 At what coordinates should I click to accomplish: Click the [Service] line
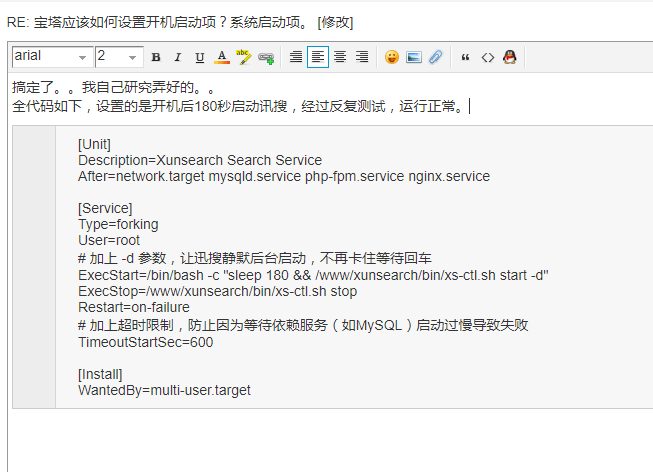coord(105,208)
